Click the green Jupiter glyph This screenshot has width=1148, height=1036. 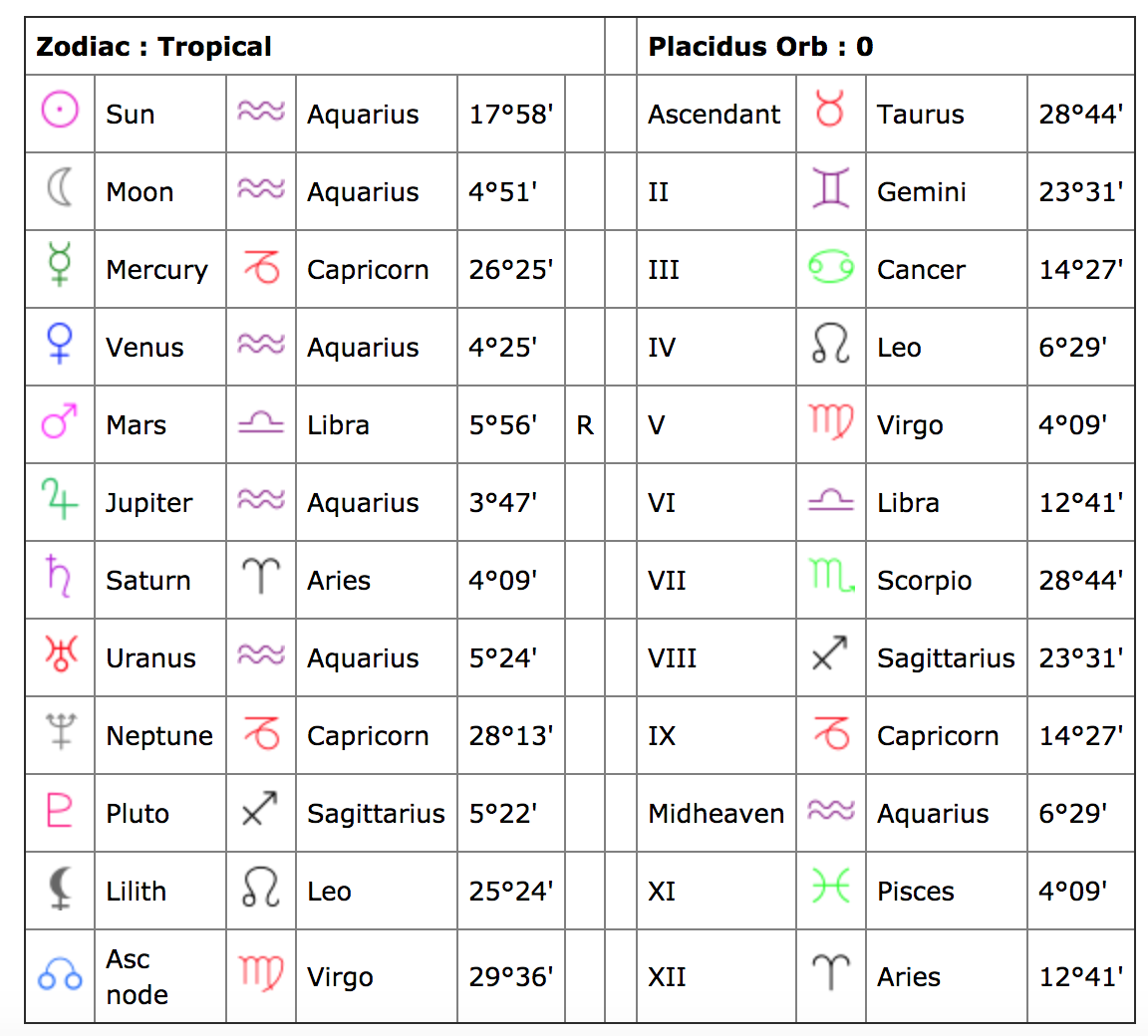pyautogui.click(x=60, y=499)
